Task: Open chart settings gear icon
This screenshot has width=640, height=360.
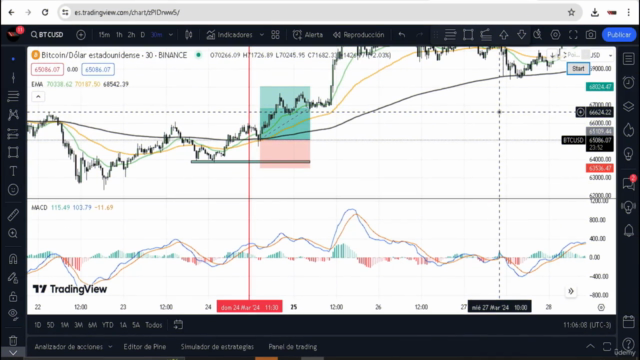Action: pos(556,35)
